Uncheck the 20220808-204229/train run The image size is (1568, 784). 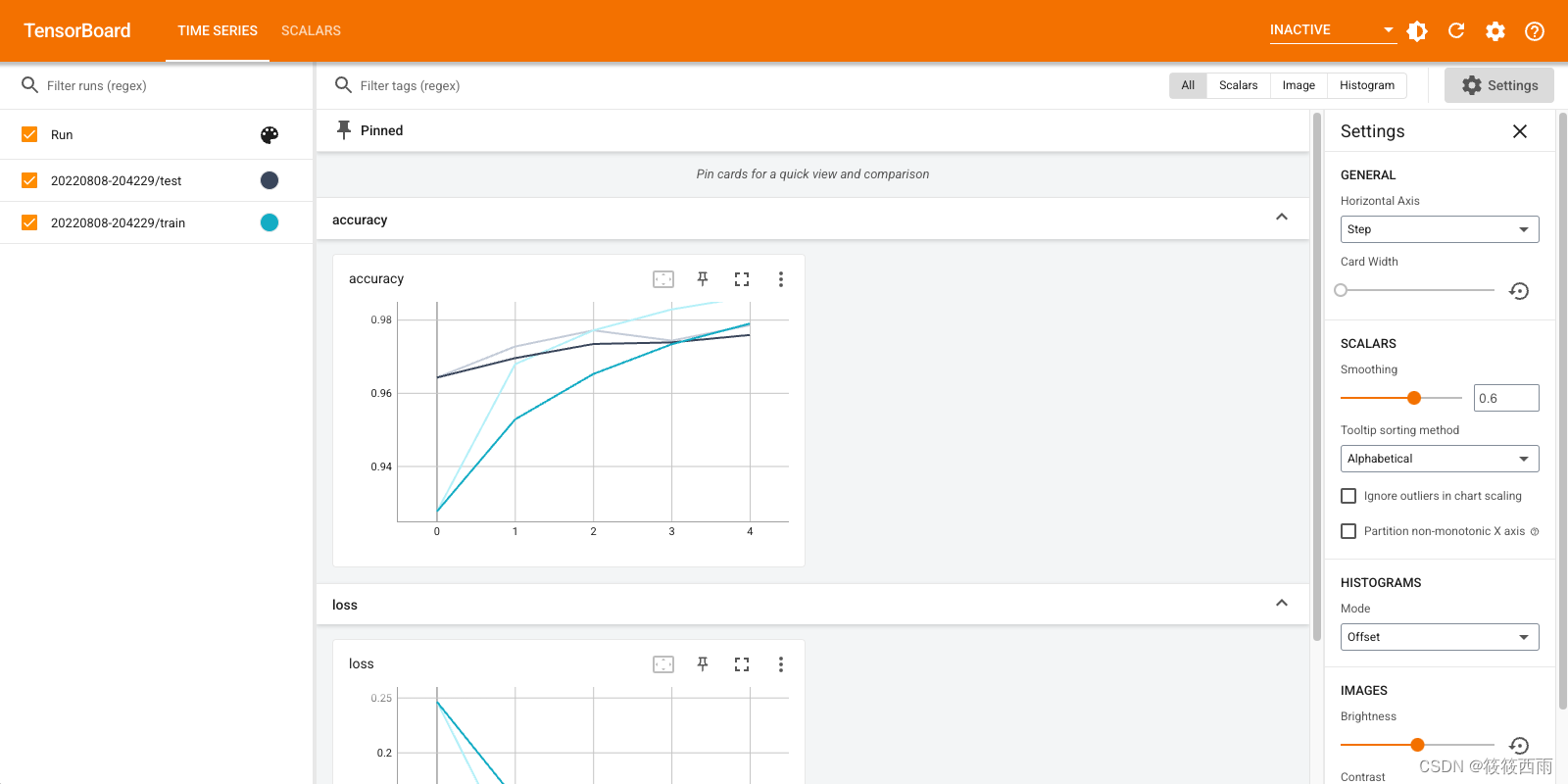click(x=29, y=222)
